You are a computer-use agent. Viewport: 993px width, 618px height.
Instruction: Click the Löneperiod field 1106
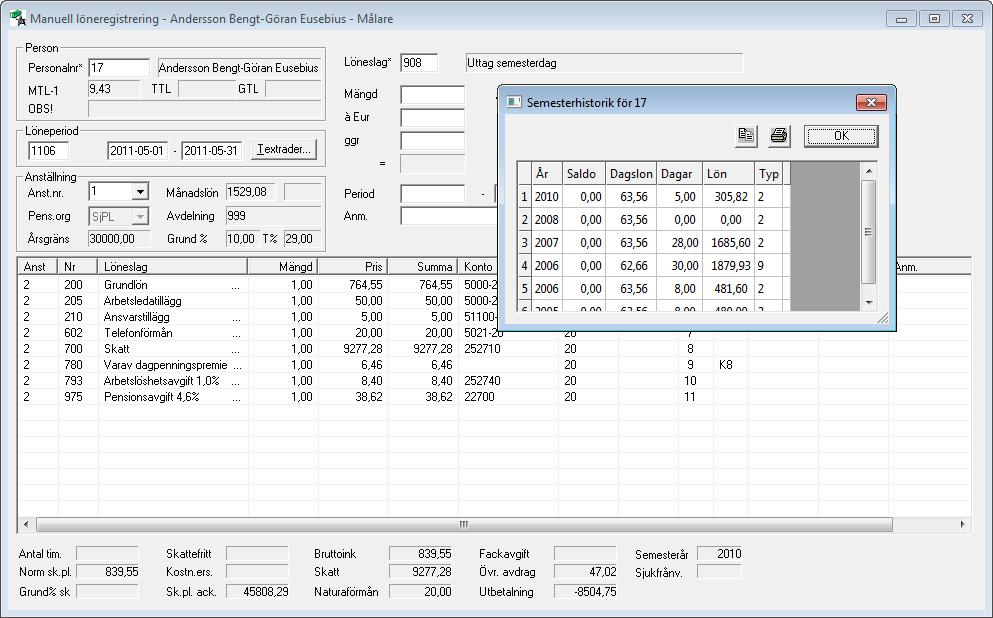[x=49, y=151]
